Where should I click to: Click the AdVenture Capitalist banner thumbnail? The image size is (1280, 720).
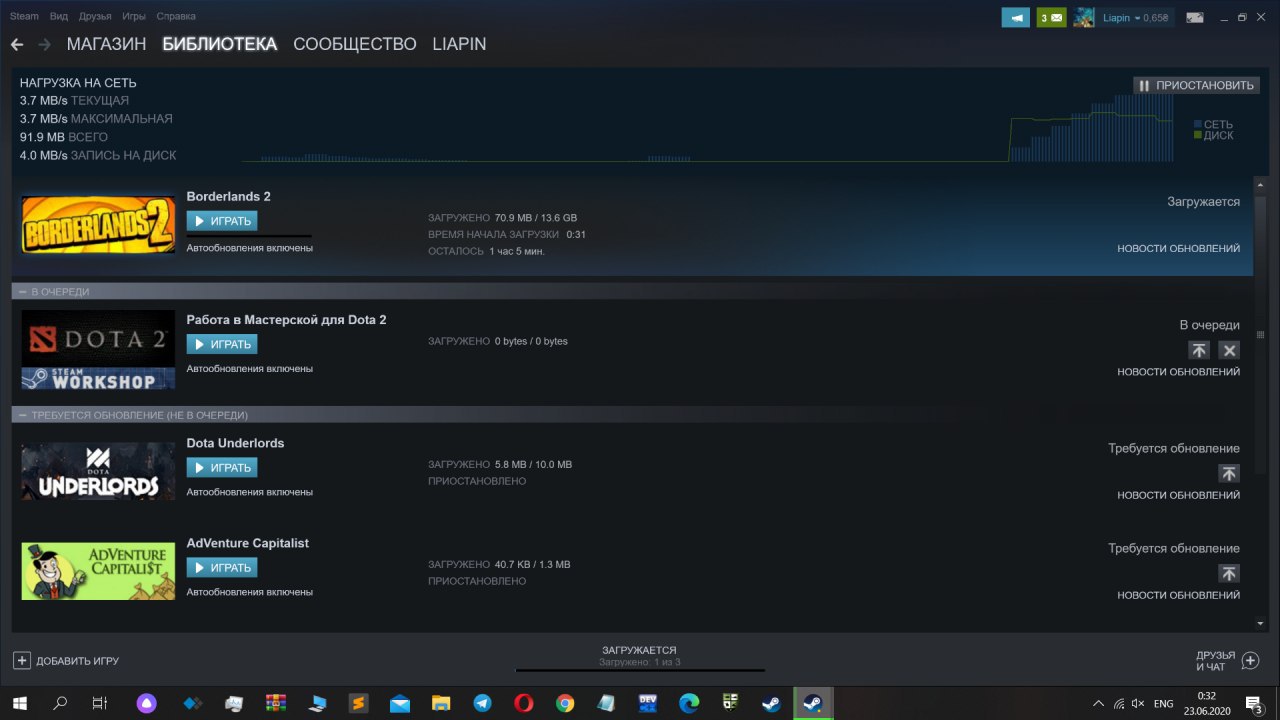(x=98, y=571)
